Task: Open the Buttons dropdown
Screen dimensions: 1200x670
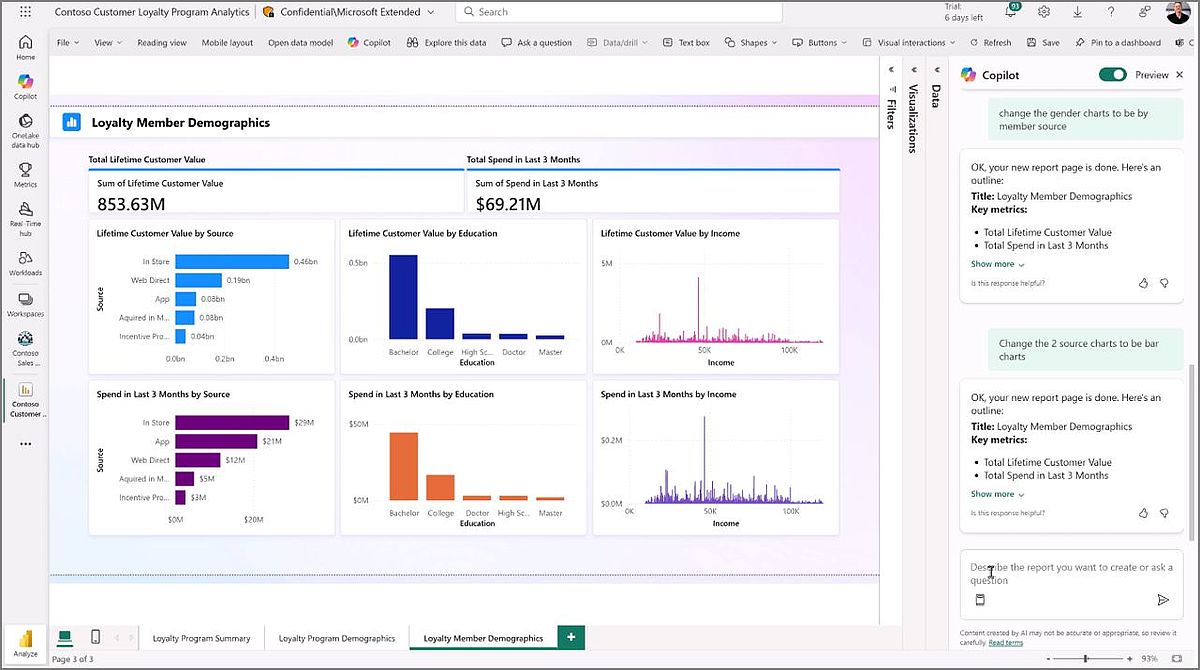Action: 822,43
